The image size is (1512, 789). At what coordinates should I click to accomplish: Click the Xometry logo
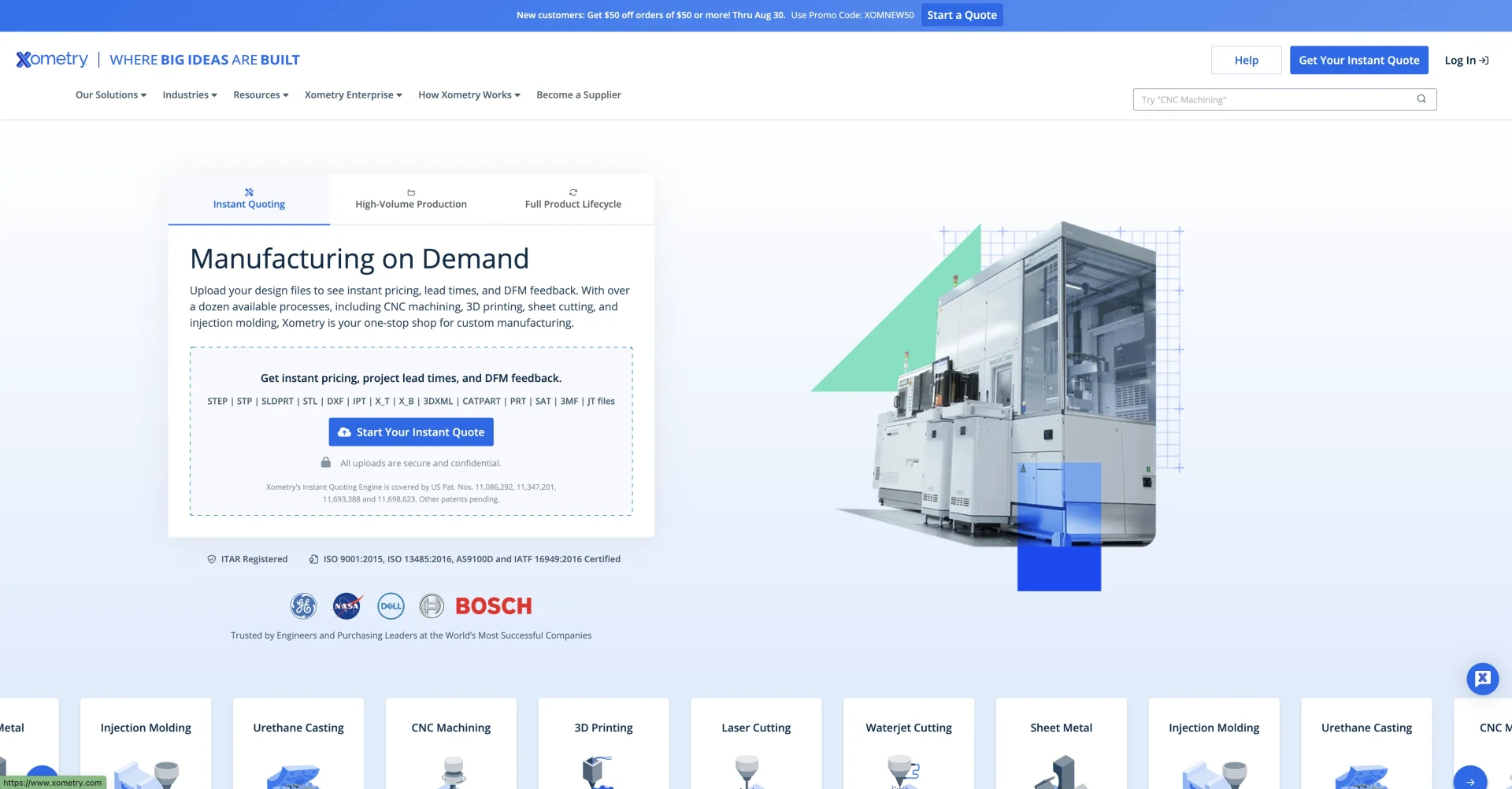[x=52, y=60]
